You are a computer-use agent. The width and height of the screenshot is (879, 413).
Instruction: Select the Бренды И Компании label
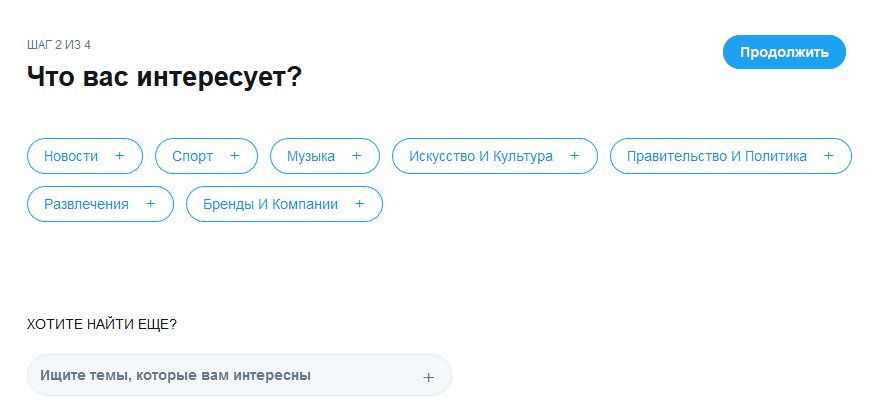click(x=270, y=204)
